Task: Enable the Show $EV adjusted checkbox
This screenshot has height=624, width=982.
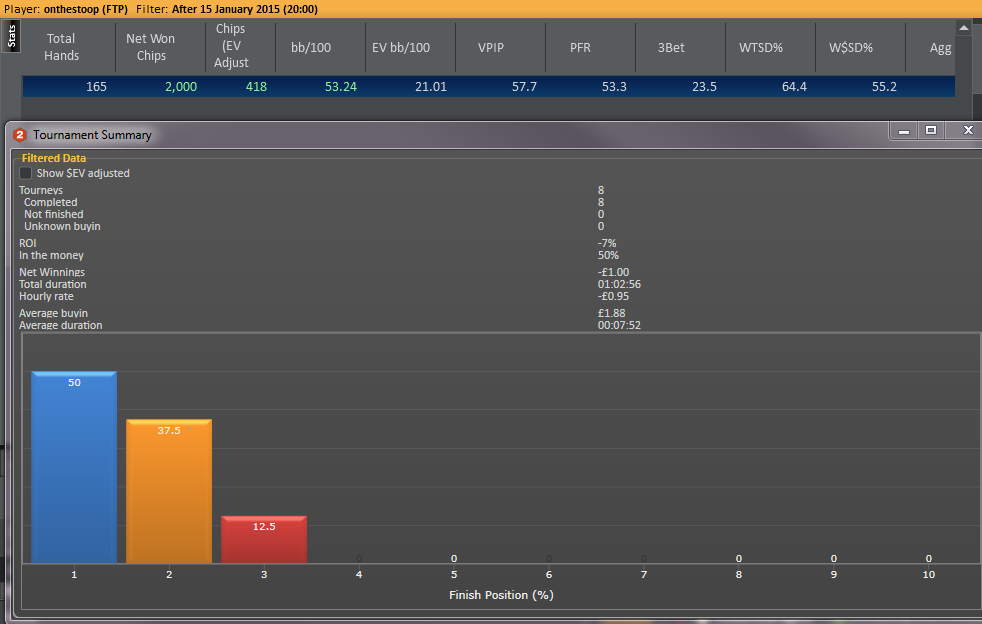Action: click(26, 173)
